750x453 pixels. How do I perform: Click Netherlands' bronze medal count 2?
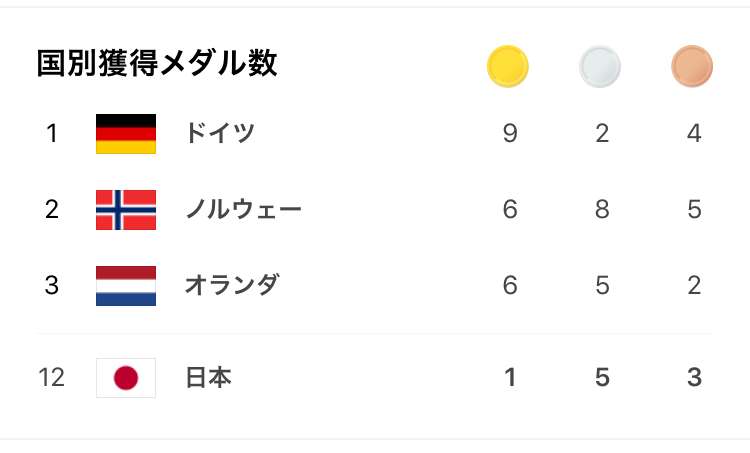click(x=695, y=285)
